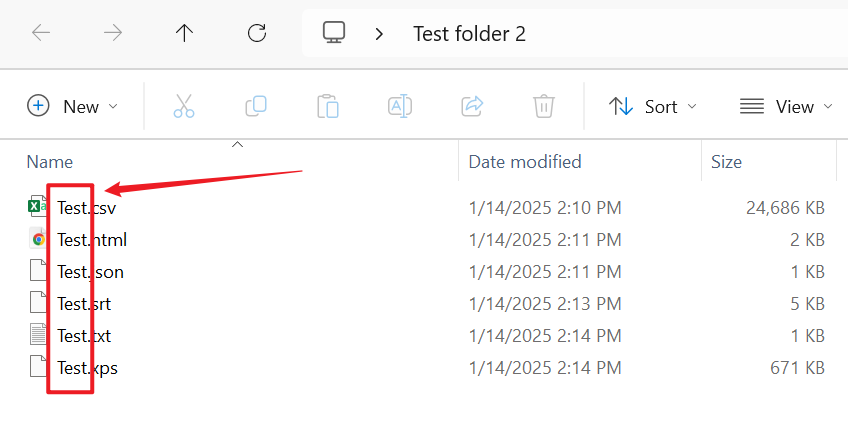Viewport: 848px width, 432px height.
Task: Sort files by Size column header
Action: 727,161
